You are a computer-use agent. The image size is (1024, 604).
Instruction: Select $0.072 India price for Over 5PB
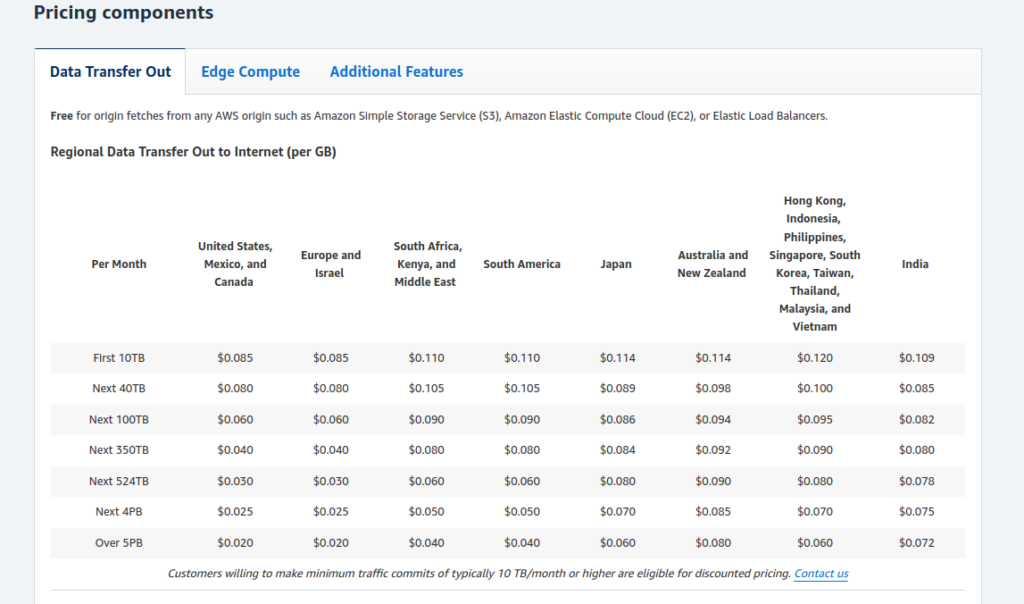pyautogui.click(x=916, y=543)
